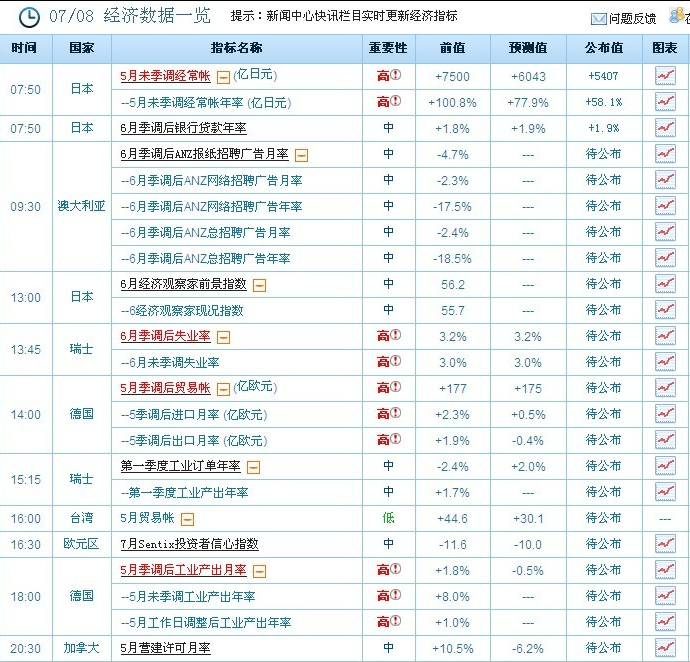The height and width of the screenshot is (662, 690).
Task: Click the 图表 column header
Action: (x=665, y=48)
